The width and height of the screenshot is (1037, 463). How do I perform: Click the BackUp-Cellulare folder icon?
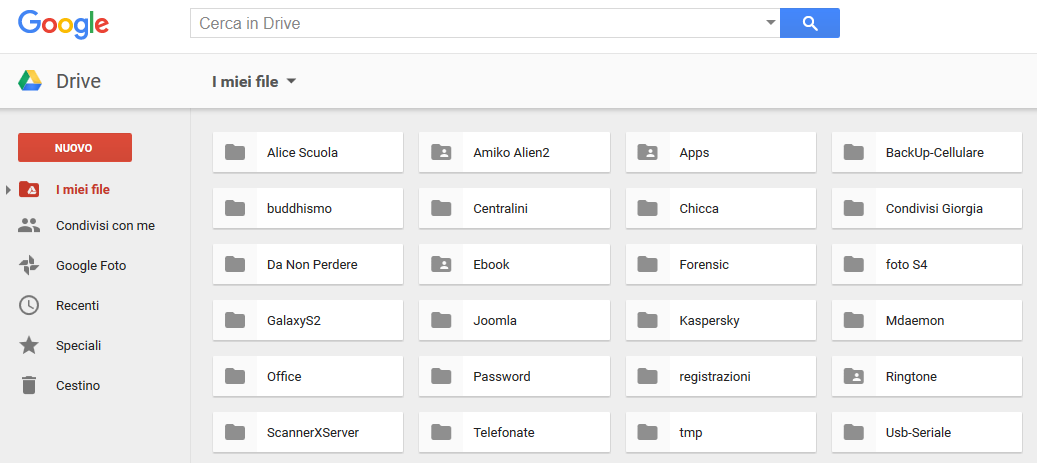point(854,152)
